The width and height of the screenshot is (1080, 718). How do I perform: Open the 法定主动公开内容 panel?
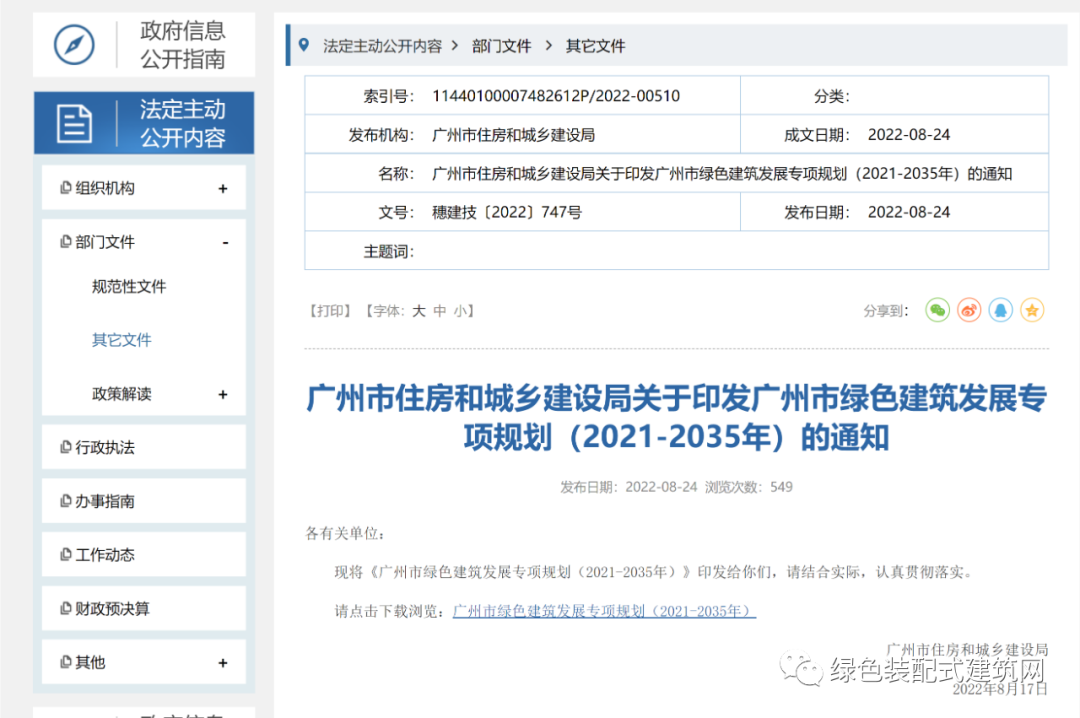[x=144, y=123]
